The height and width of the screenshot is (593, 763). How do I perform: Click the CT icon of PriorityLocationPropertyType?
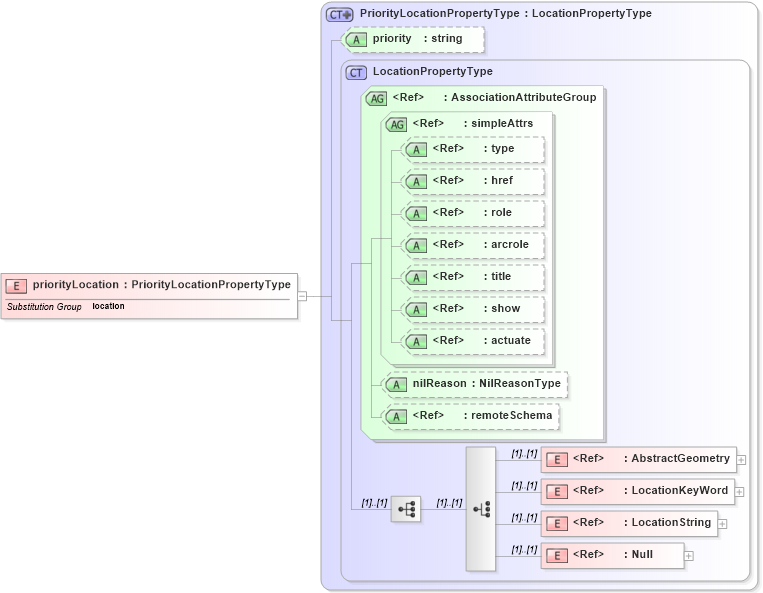coord(339,15)
